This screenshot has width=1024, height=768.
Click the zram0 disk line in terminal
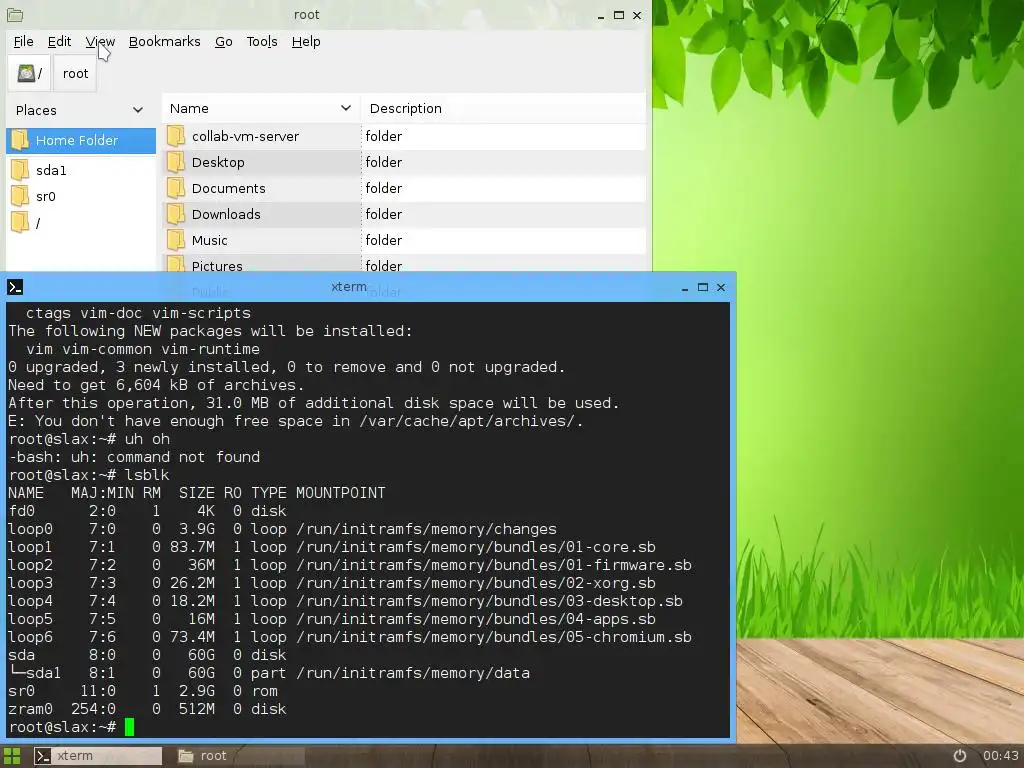(x=147, y=709)
